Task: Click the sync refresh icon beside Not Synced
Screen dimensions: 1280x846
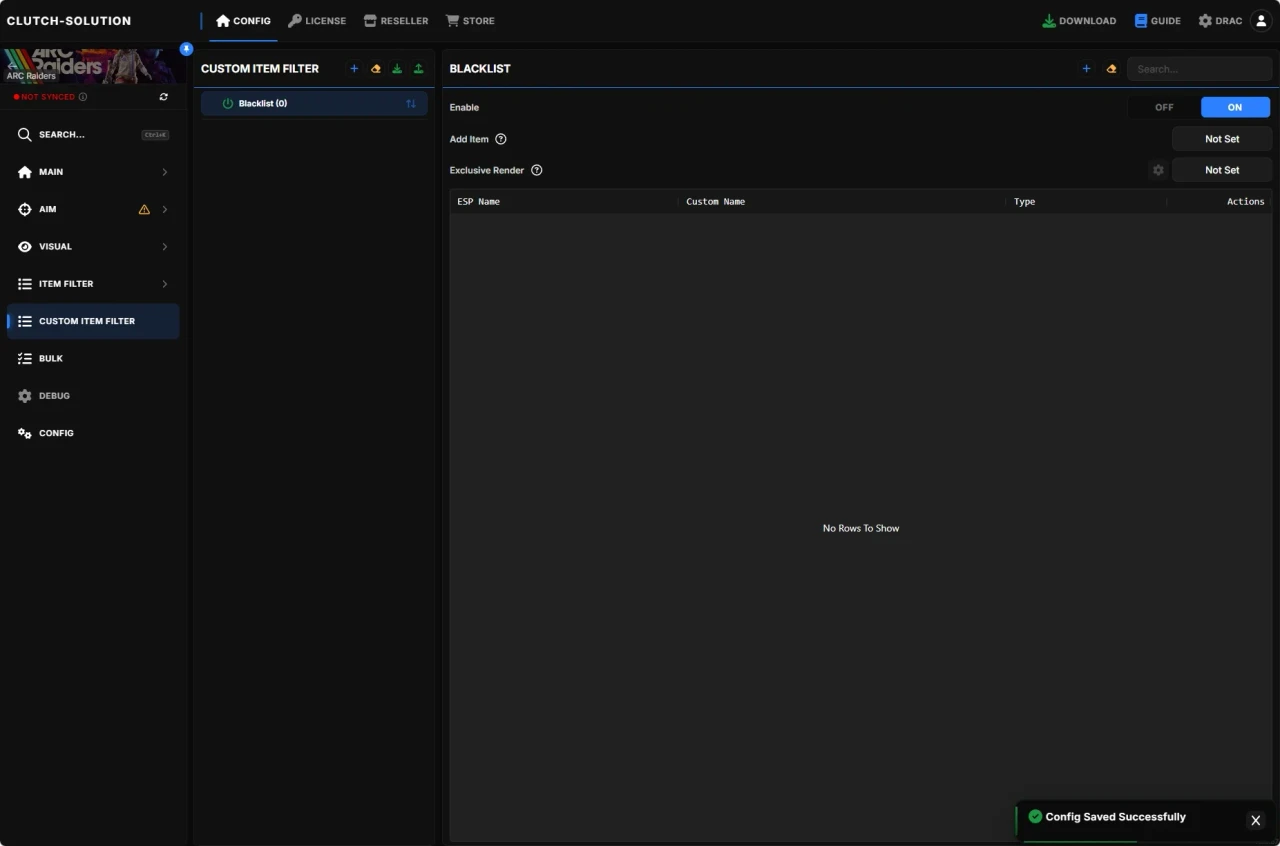Action: [x=164, y=97]
